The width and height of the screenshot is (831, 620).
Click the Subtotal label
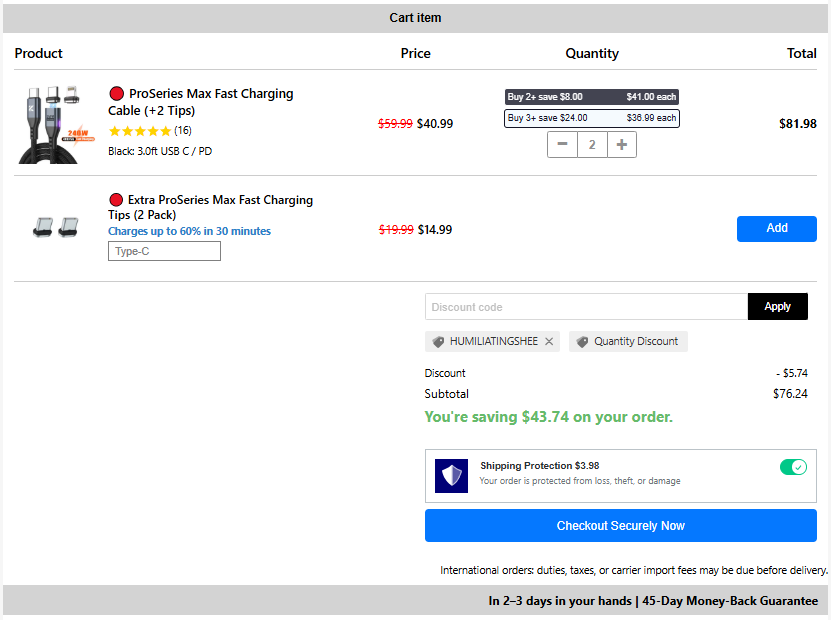tap(446, 394)
